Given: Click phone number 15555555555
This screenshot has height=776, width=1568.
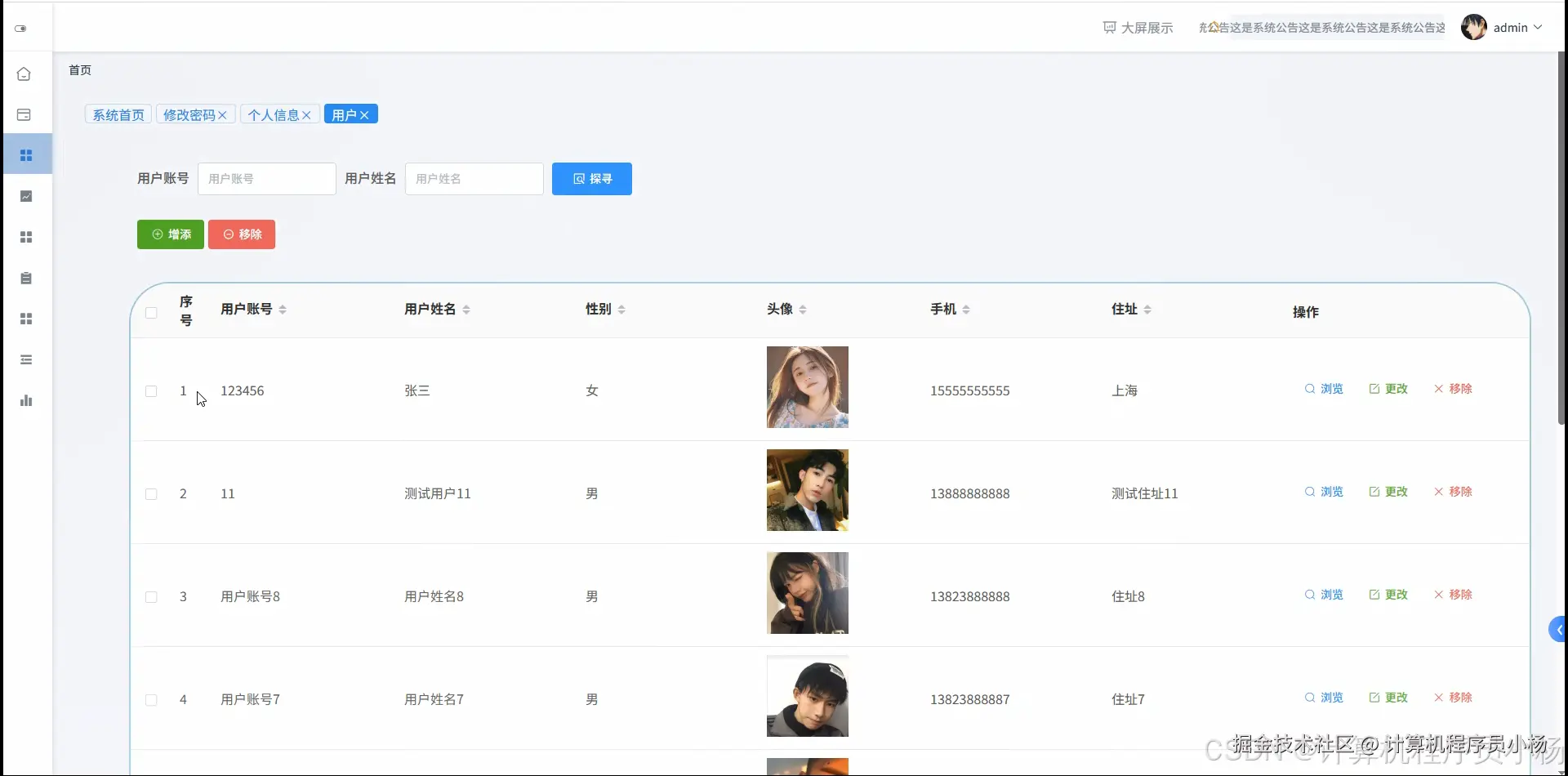Looking at the screenshot, I should pyautogui.click(x=970, y=391).
